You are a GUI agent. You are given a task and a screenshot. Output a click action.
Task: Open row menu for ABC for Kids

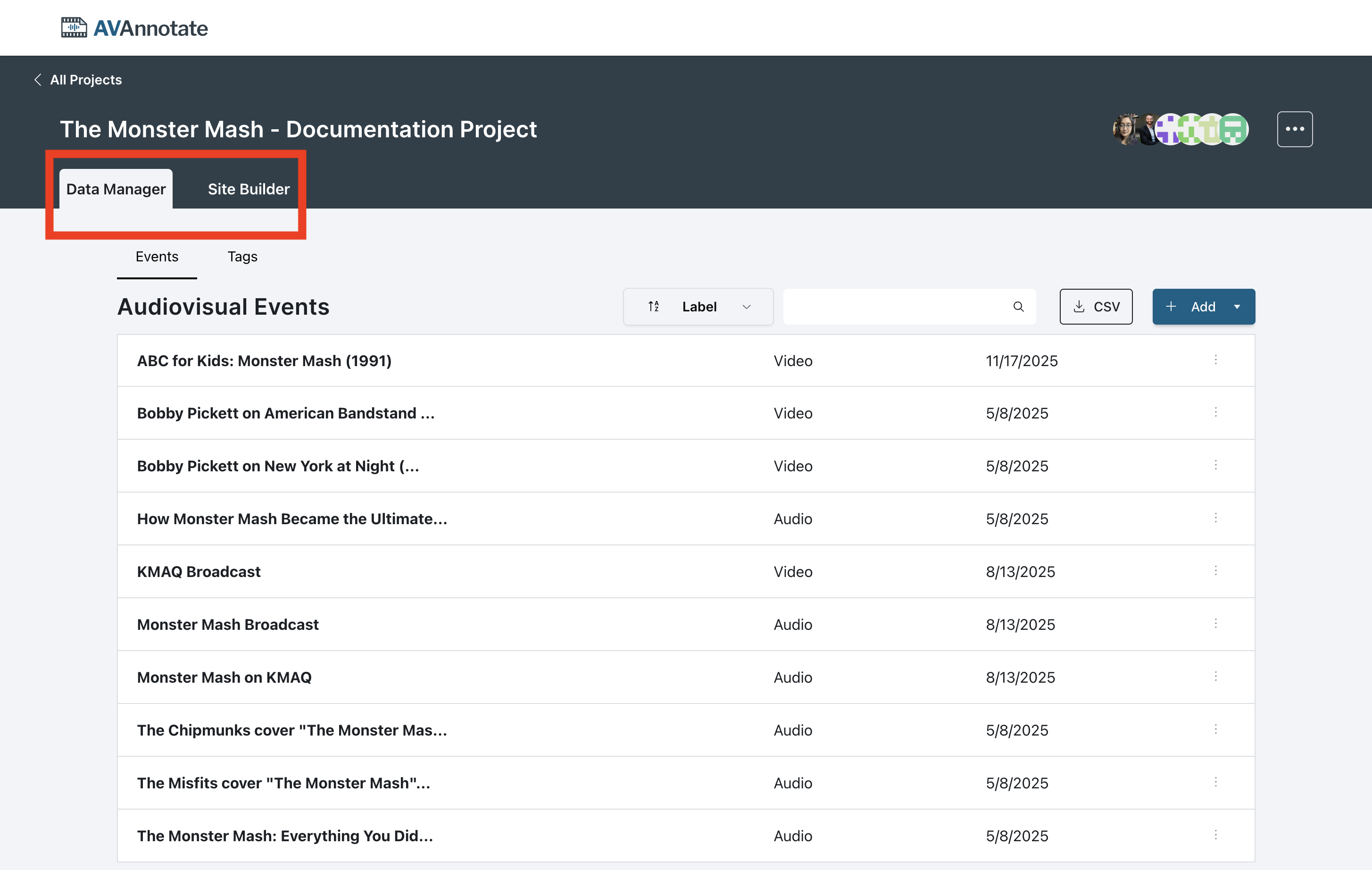coord(1215,360)
